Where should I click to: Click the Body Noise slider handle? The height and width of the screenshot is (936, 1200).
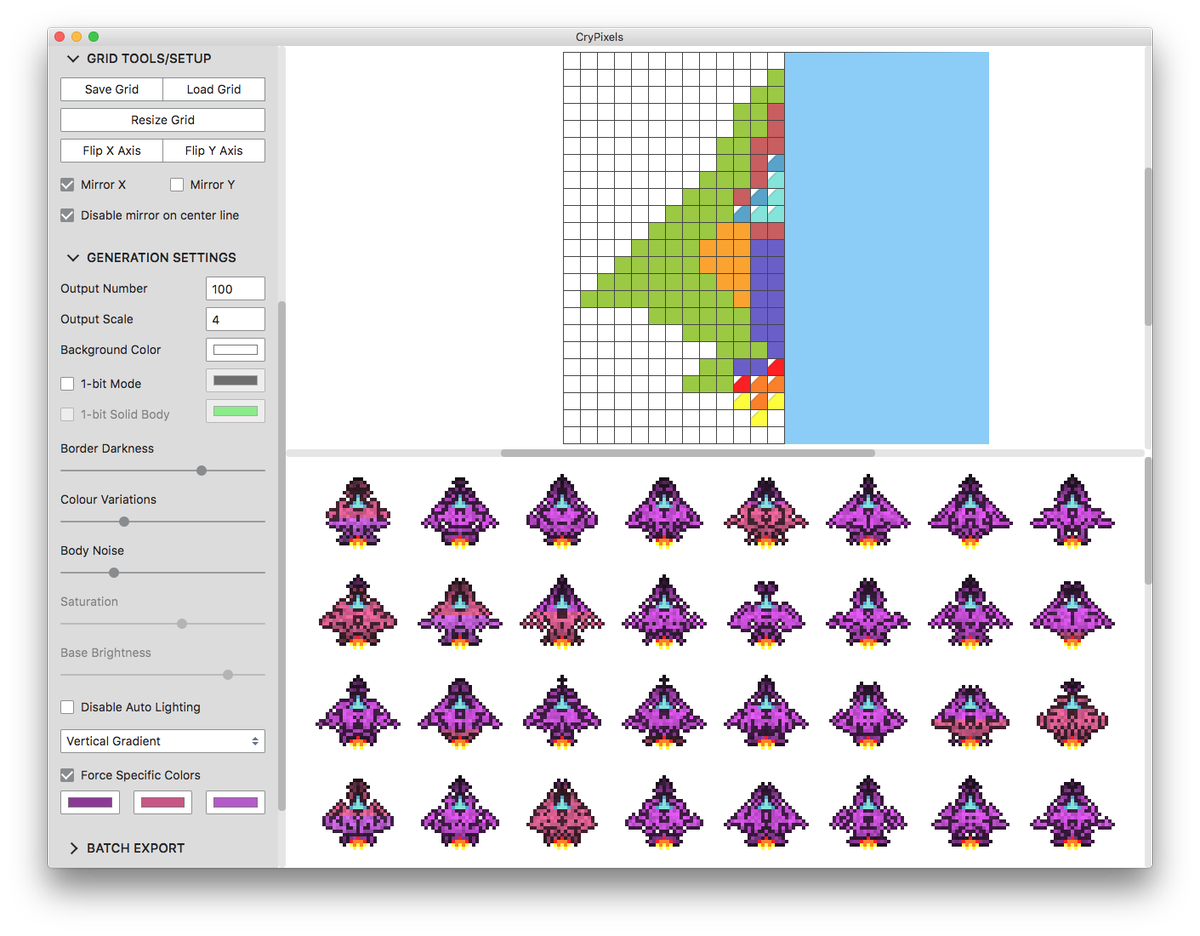click(x=114, y=572)
